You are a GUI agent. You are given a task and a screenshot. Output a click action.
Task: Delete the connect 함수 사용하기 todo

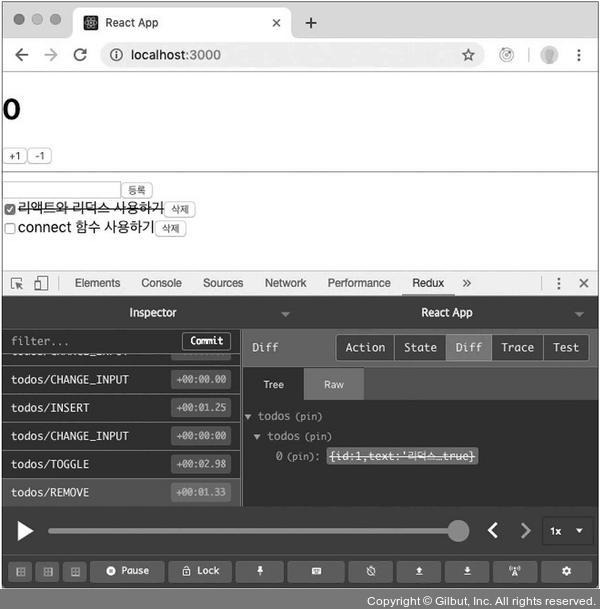pos(170,228)
